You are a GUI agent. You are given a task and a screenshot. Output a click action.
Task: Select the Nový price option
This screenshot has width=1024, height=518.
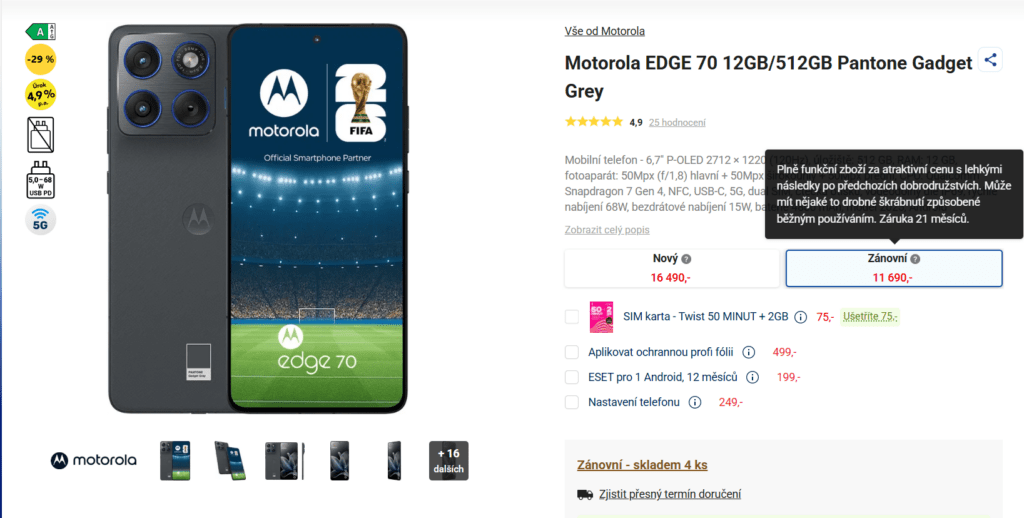(672, 268)
